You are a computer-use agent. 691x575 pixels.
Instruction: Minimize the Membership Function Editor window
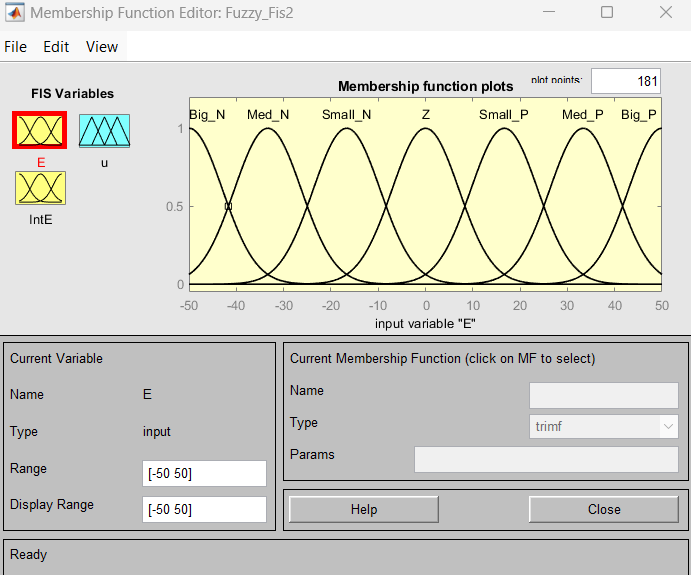pos(549,12)
